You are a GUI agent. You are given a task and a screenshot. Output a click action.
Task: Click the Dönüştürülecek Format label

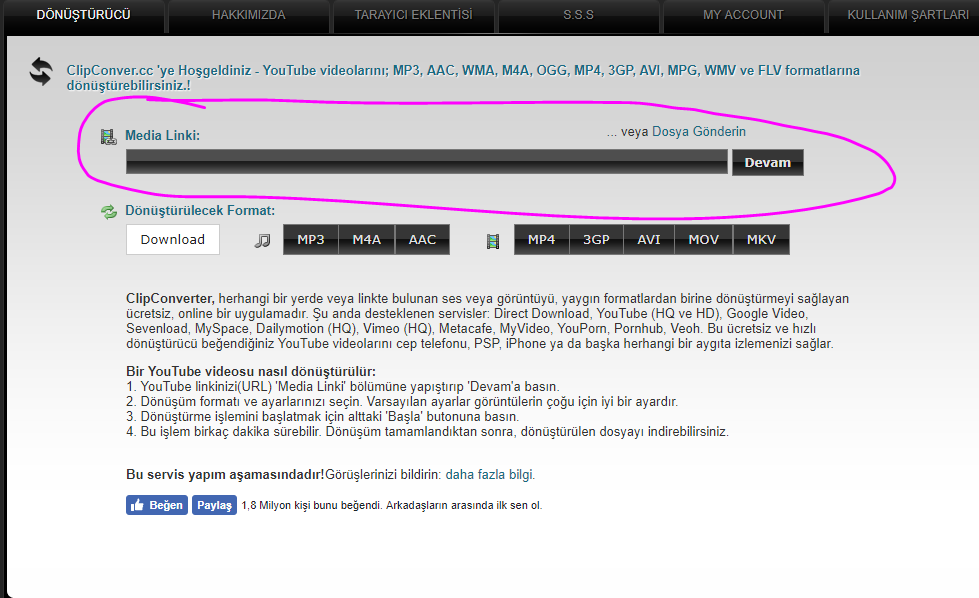(200, 210)
